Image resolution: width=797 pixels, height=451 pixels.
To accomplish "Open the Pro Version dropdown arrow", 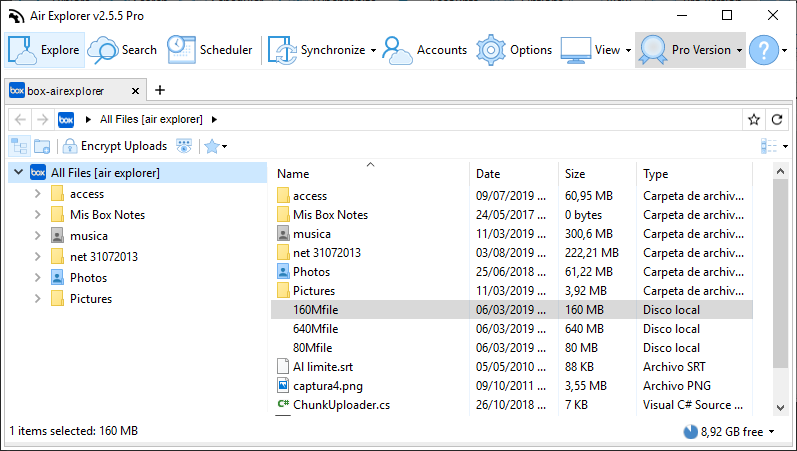I will pyautogui.click(x=739, y=50).
